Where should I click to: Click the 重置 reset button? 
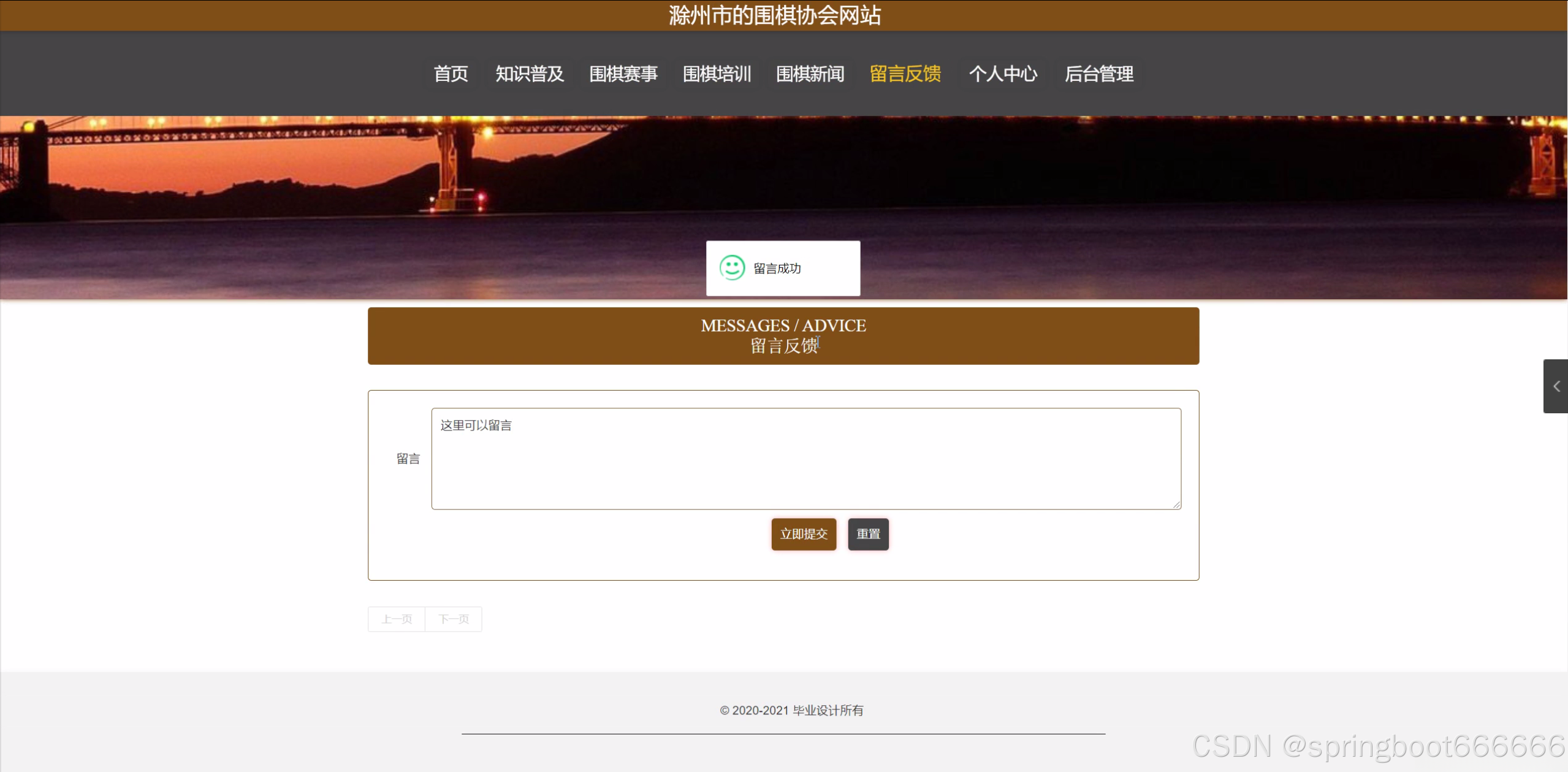[x=868, y=534]
